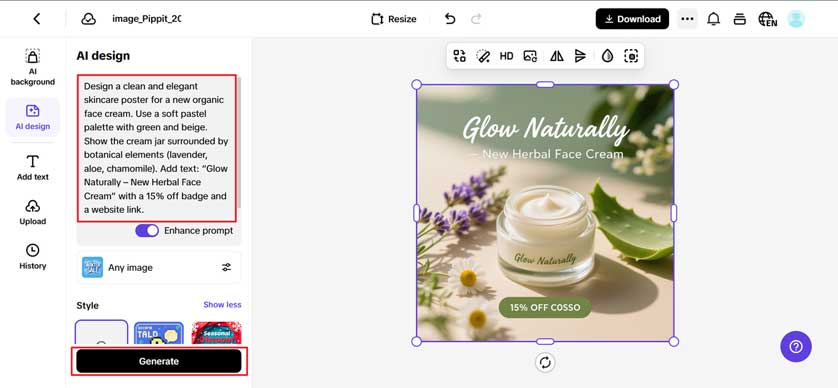
Task: Open the stacked layers icon in header
Action: (740, 19)
